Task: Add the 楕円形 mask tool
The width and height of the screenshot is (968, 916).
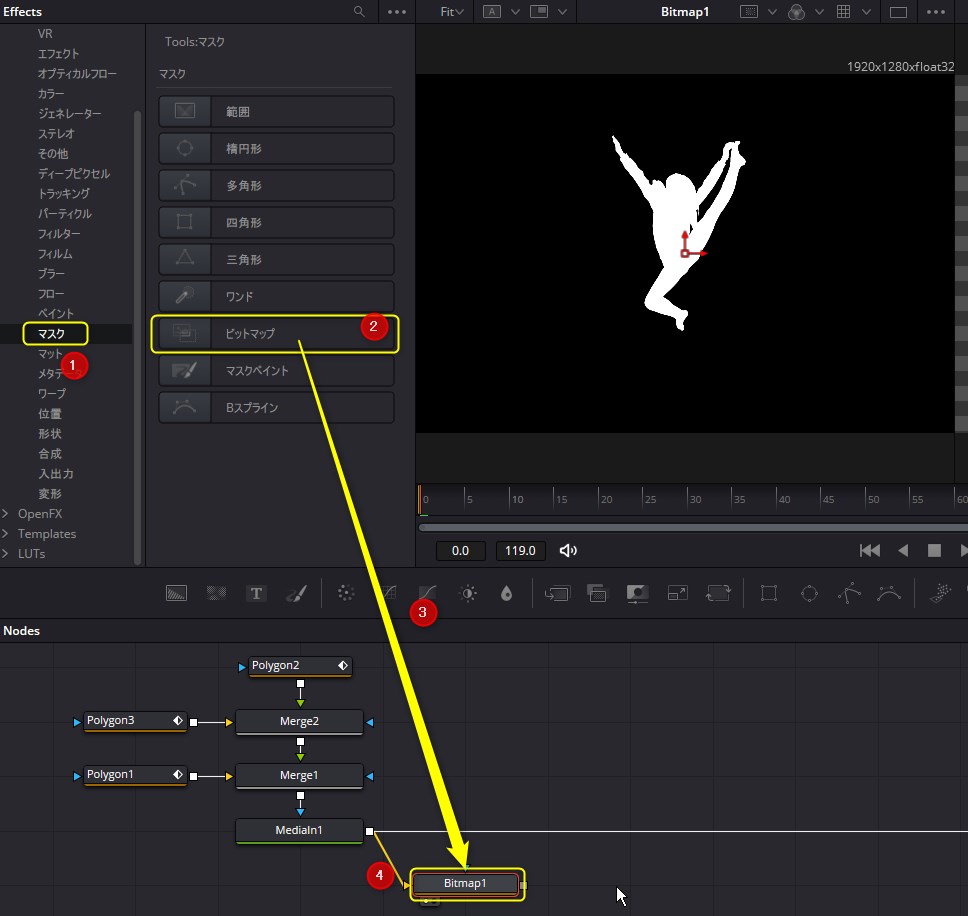Action: [x=276, y=148]
